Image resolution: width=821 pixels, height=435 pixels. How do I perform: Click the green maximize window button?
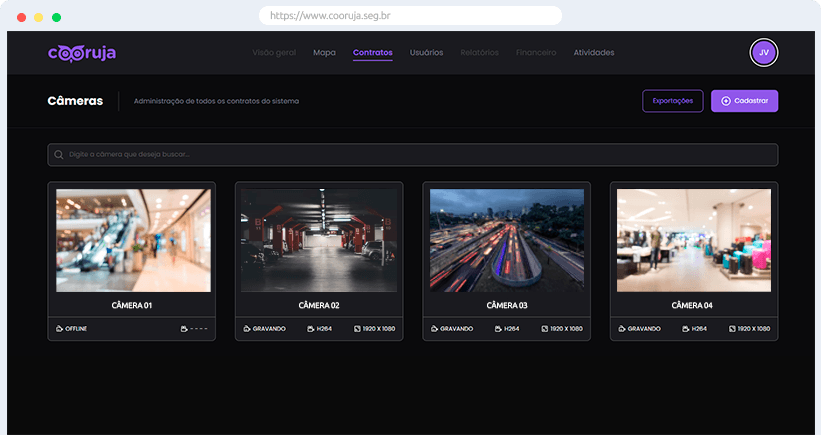[57, 18]
